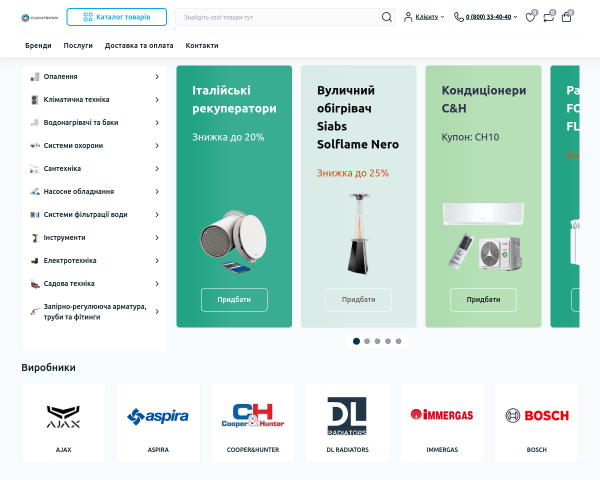Open the Послуги menu item
This screenshot has height=480, width=600.
tap(78, 46)
